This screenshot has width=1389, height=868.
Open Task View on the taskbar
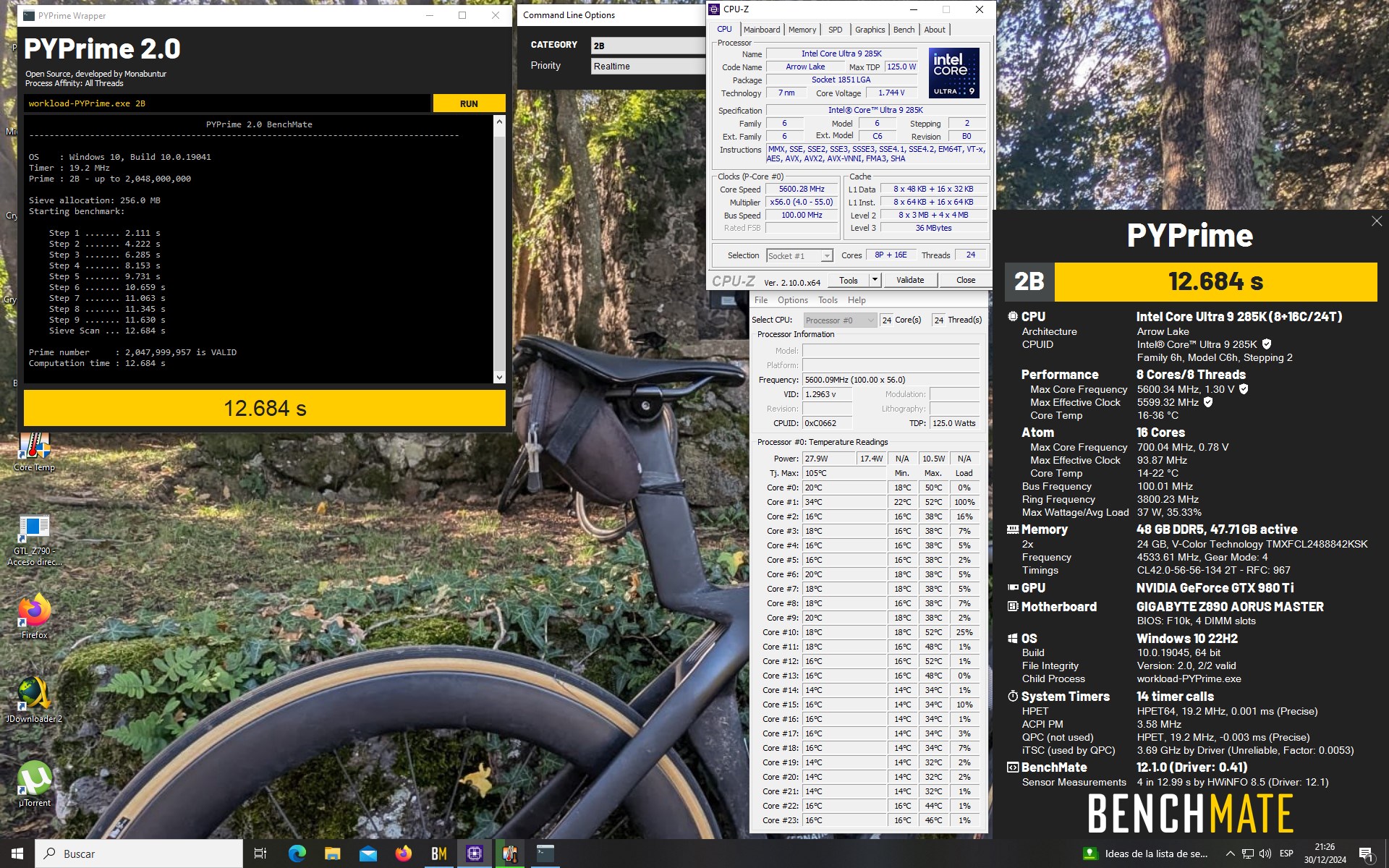tap(260, 854)
